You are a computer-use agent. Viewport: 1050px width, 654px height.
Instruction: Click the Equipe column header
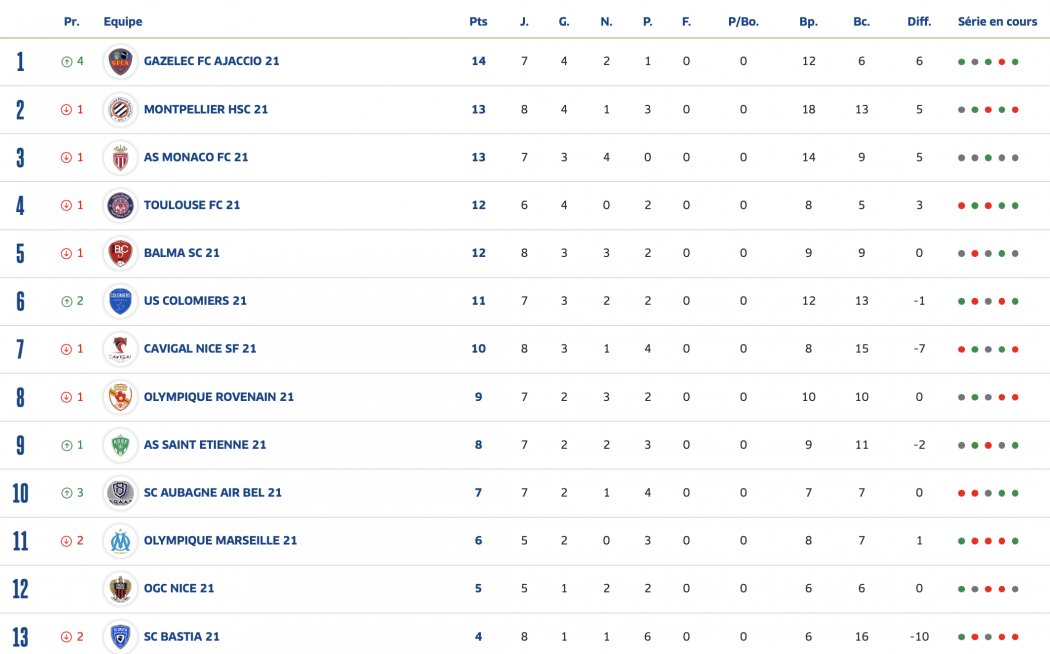(x=123, y=21)
